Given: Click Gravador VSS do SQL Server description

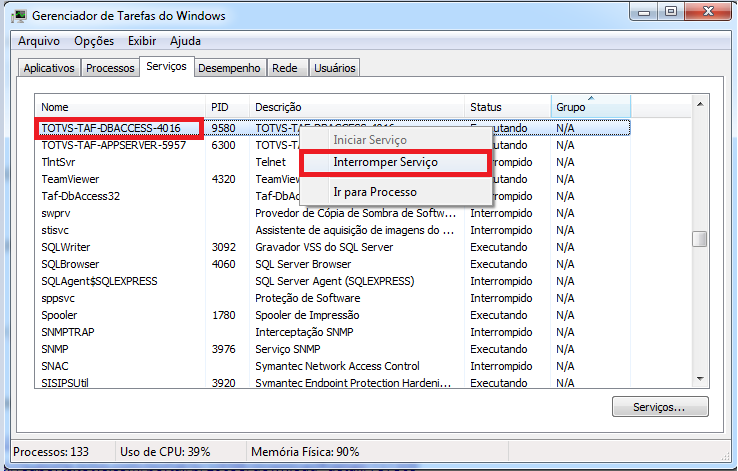Looking at the screenshot, I should tap(324, 247).
